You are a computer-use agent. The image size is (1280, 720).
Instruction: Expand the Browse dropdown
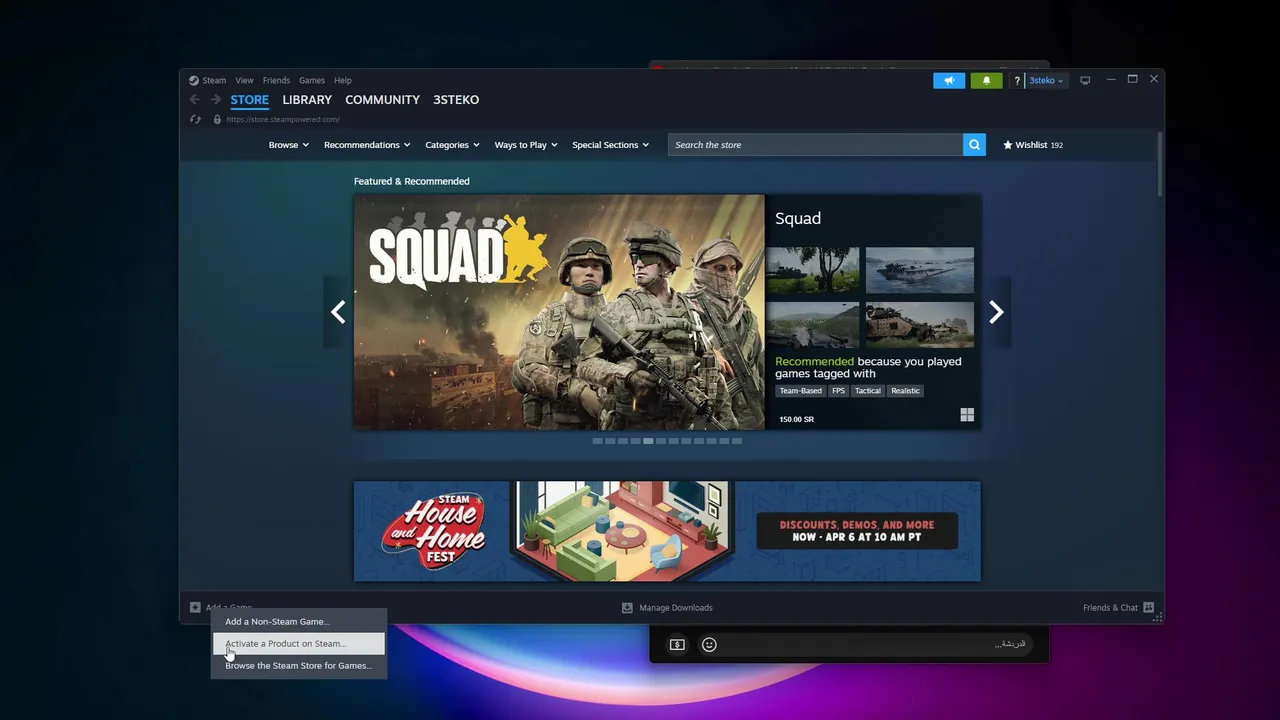pyautogui.click(x=288, y=145)
